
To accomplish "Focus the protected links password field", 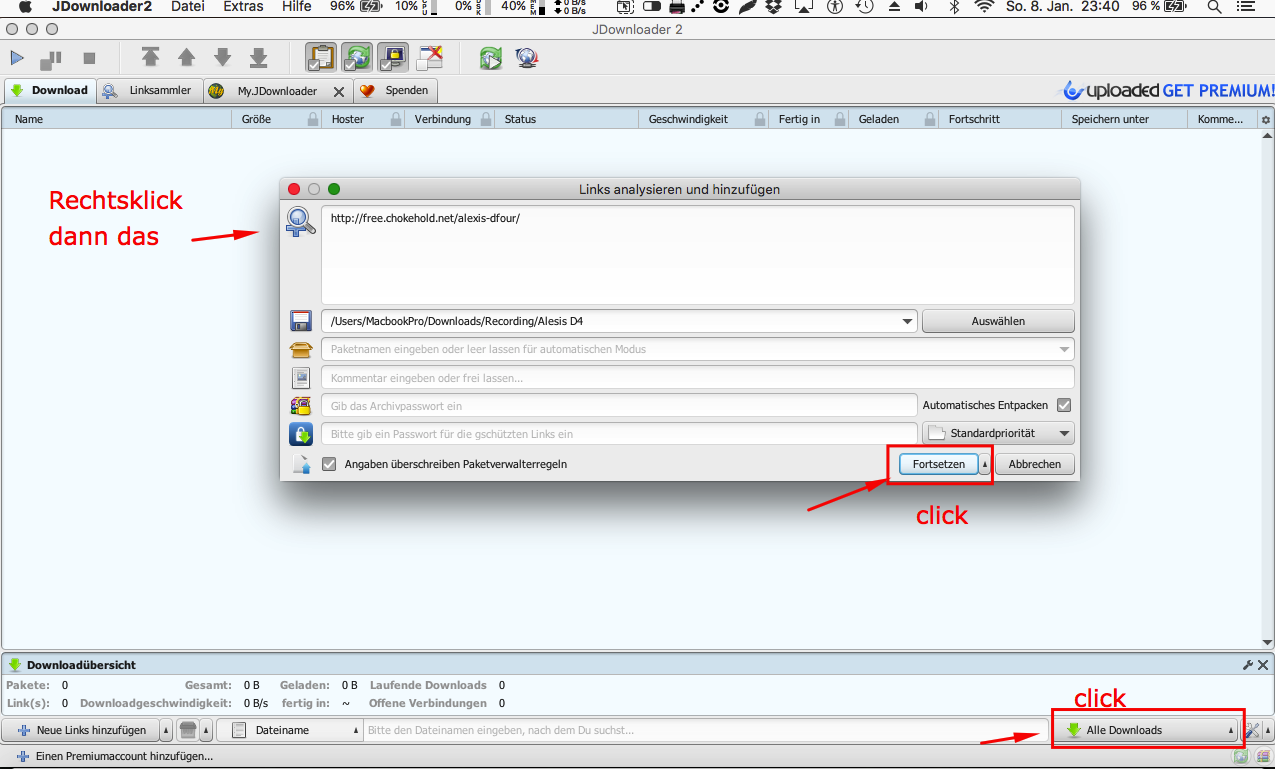I will pos(619,434).
